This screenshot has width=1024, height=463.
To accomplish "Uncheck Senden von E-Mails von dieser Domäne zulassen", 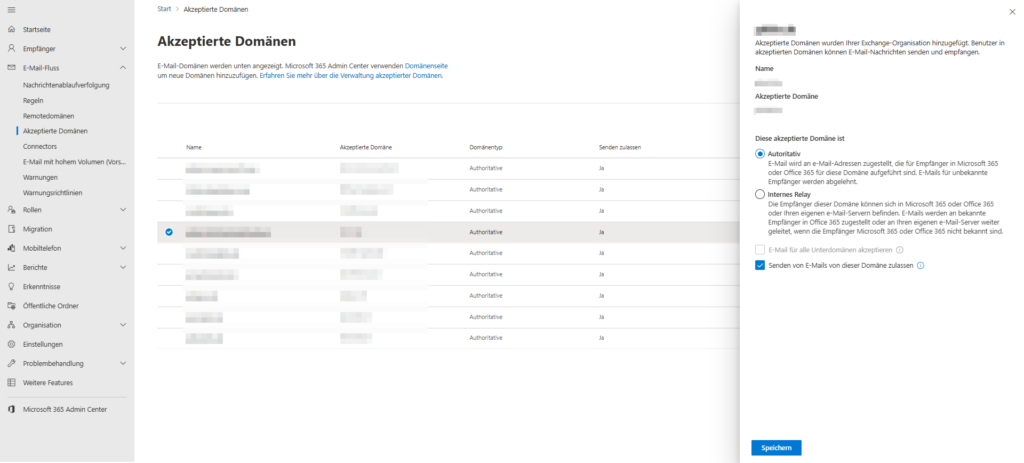I will click(760, 265).
